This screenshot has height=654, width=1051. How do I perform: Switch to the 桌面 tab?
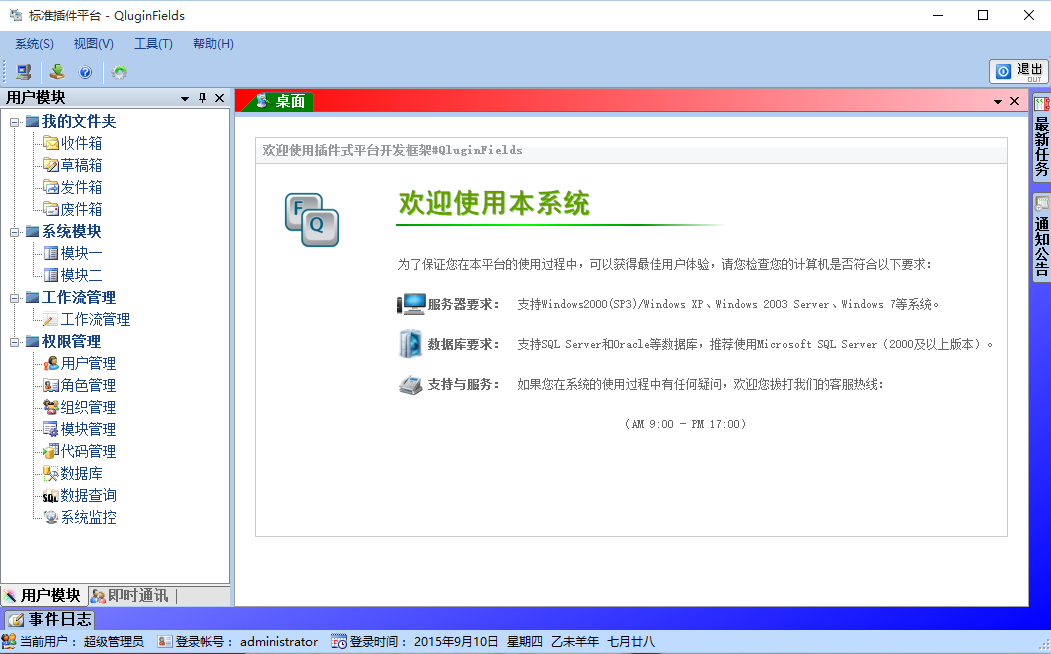pyautogui.click(x=280, y=101)
